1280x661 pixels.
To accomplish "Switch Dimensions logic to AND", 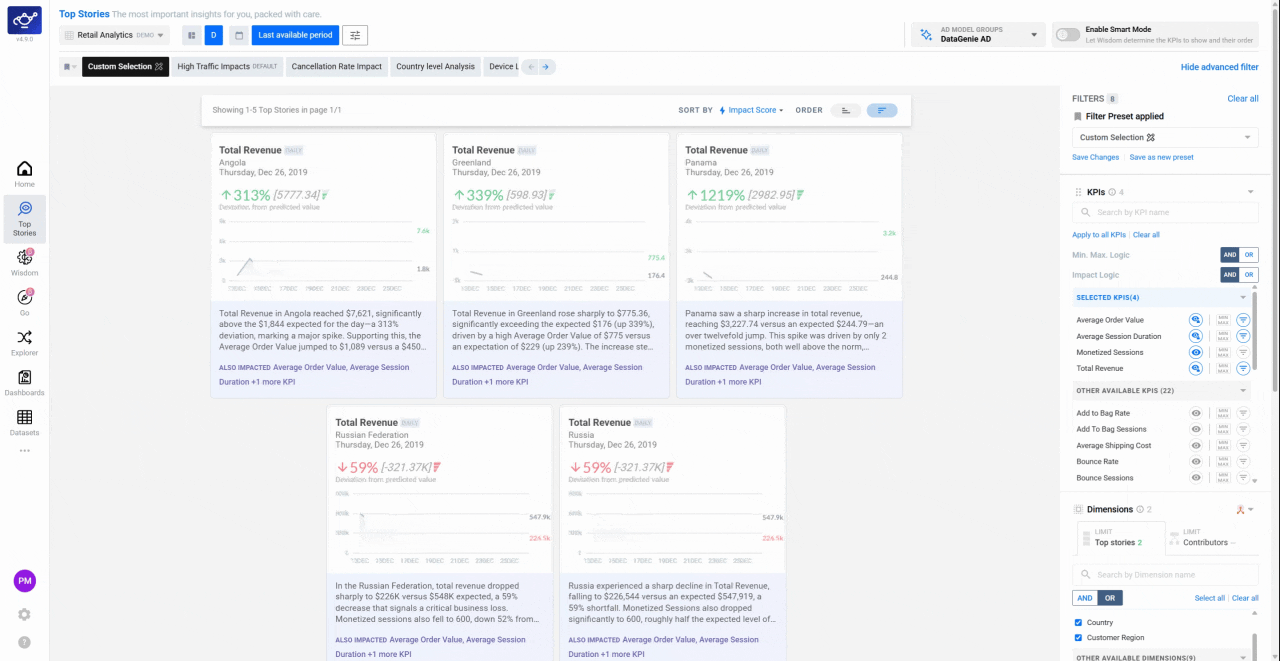I will 1084,598.
